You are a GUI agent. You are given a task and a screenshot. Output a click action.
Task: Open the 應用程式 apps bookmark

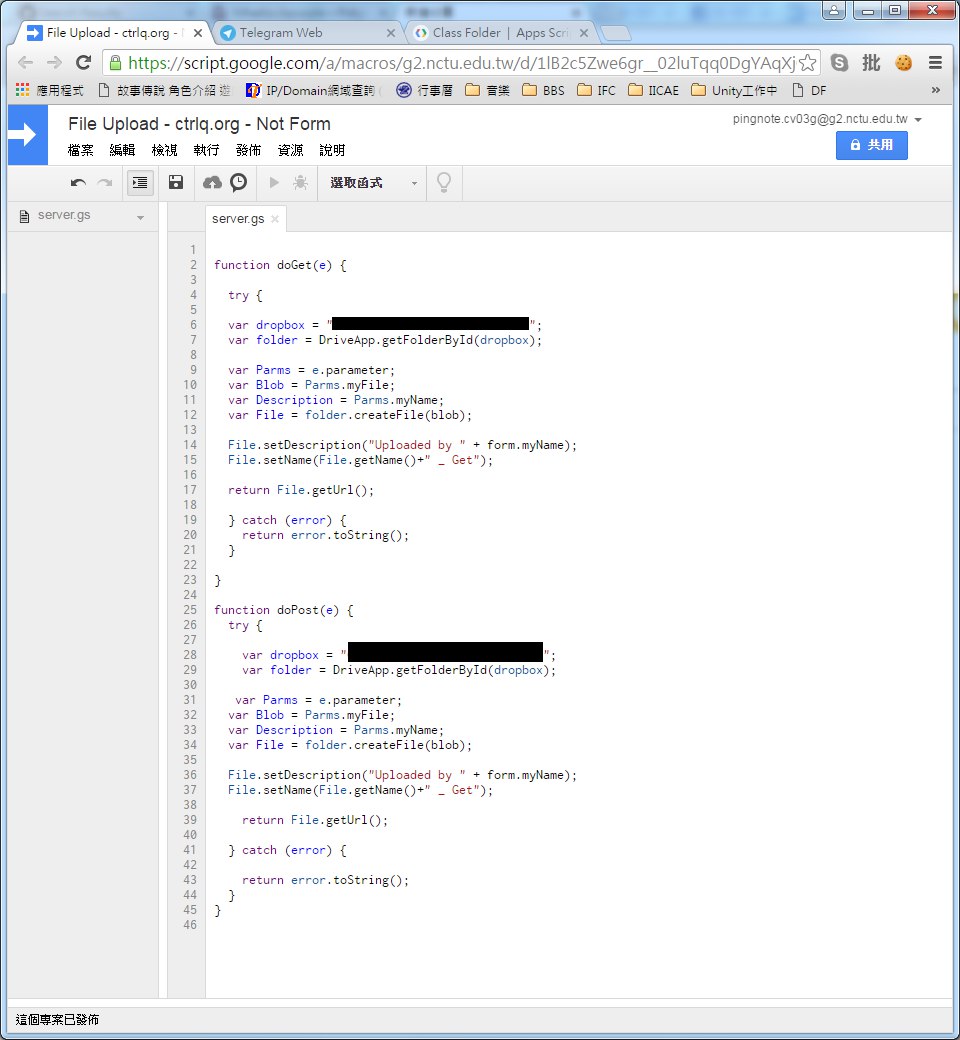tap(50, 90)
